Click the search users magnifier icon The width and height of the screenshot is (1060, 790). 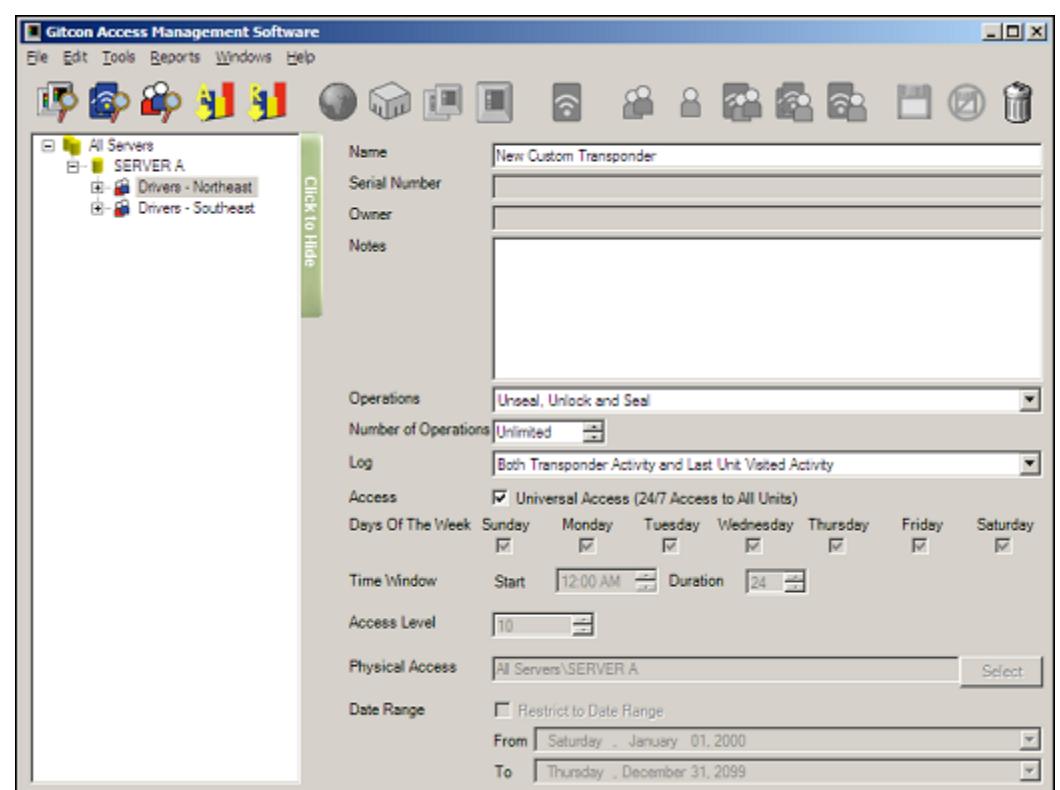tap(161, 101)
